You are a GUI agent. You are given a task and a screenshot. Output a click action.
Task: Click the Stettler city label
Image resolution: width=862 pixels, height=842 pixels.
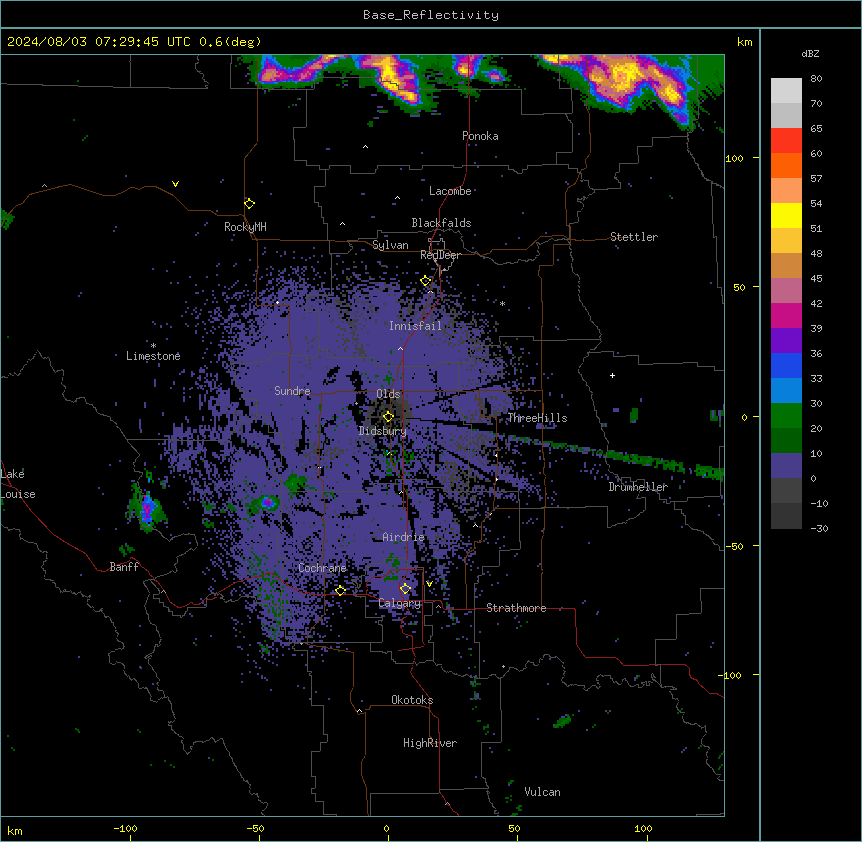634,237
